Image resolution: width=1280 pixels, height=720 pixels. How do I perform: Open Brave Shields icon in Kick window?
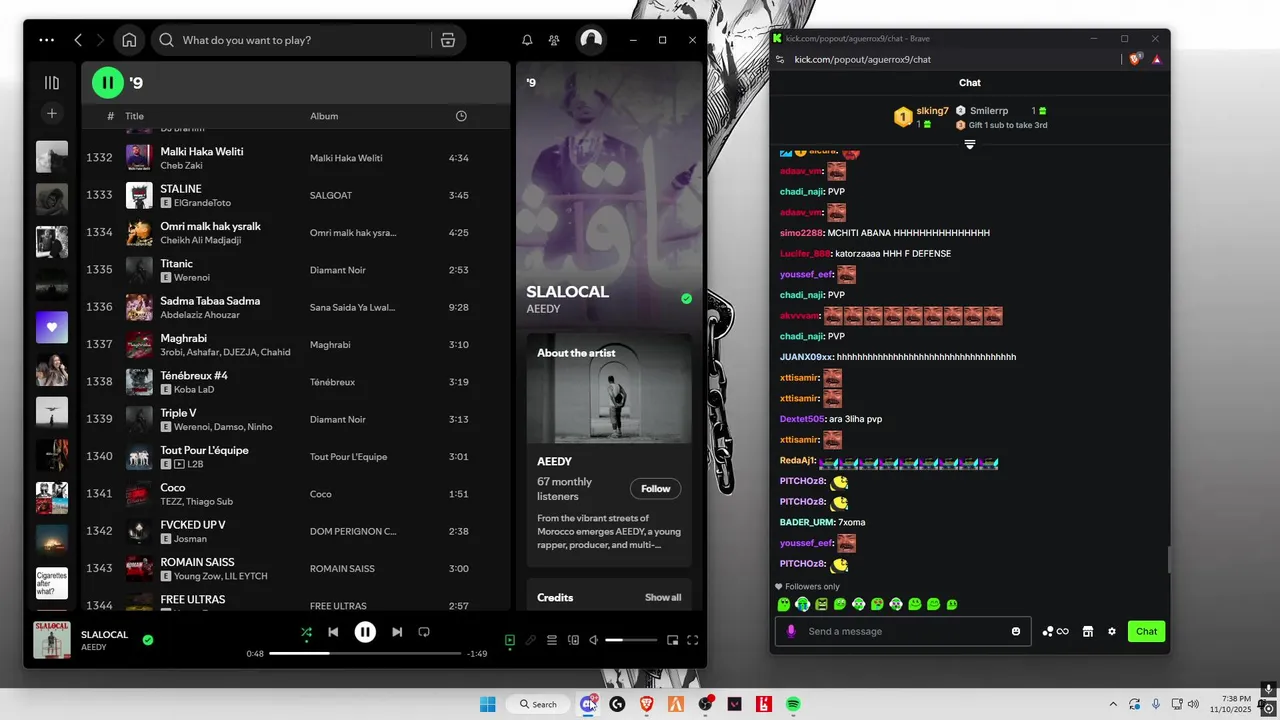pos(1135,59)
